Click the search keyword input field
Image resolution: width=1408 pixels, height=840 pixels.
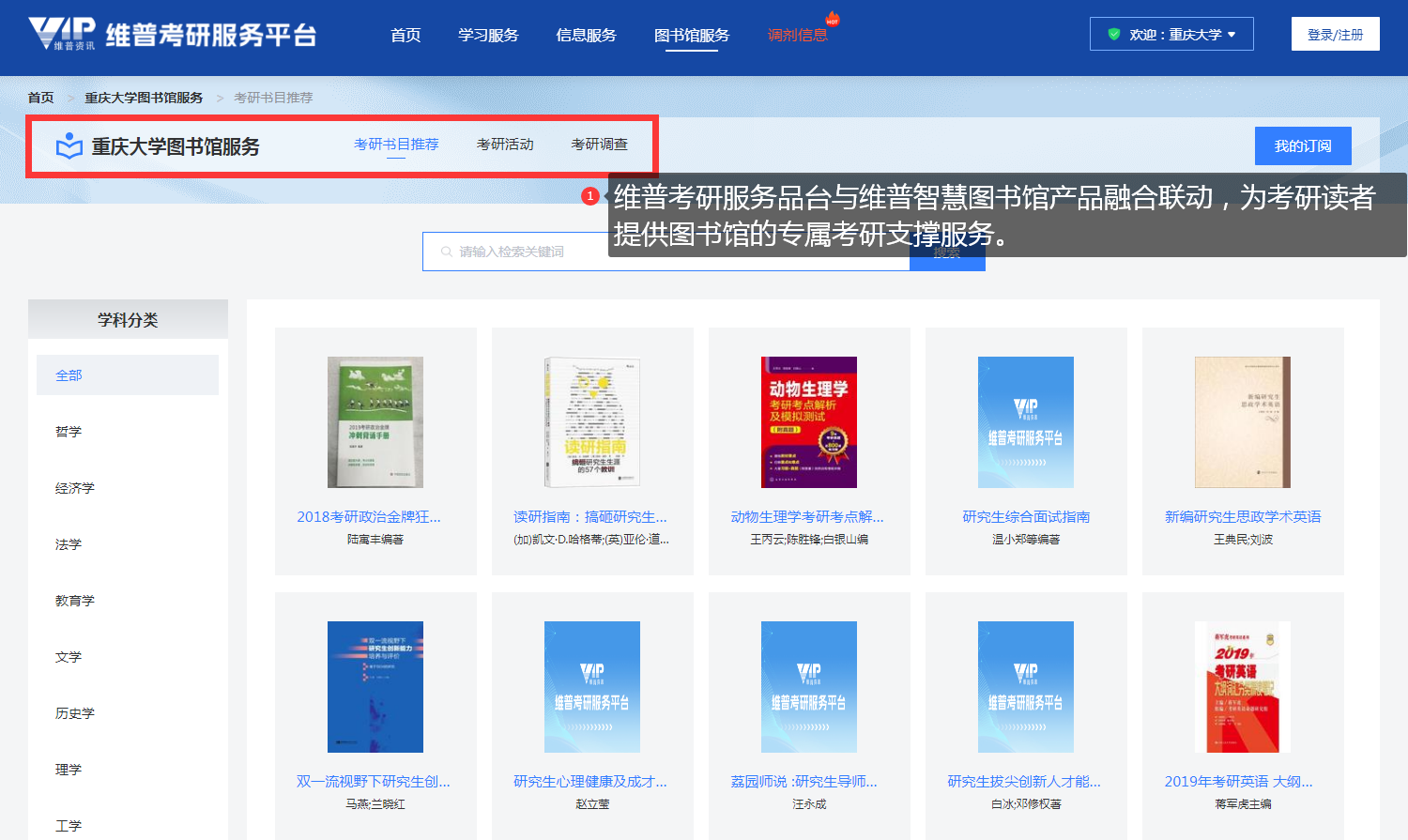[x=526, y=252]
